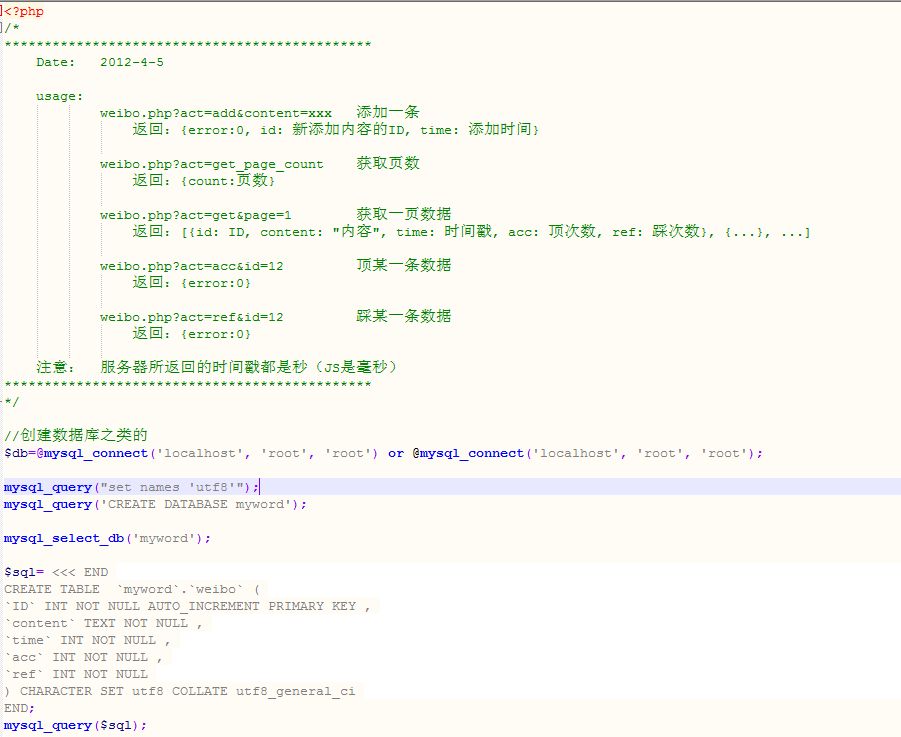Image resolution: width=901 pixels, height=737 pixels.
Task: Click the $db variable
Action: pos(16,453)
